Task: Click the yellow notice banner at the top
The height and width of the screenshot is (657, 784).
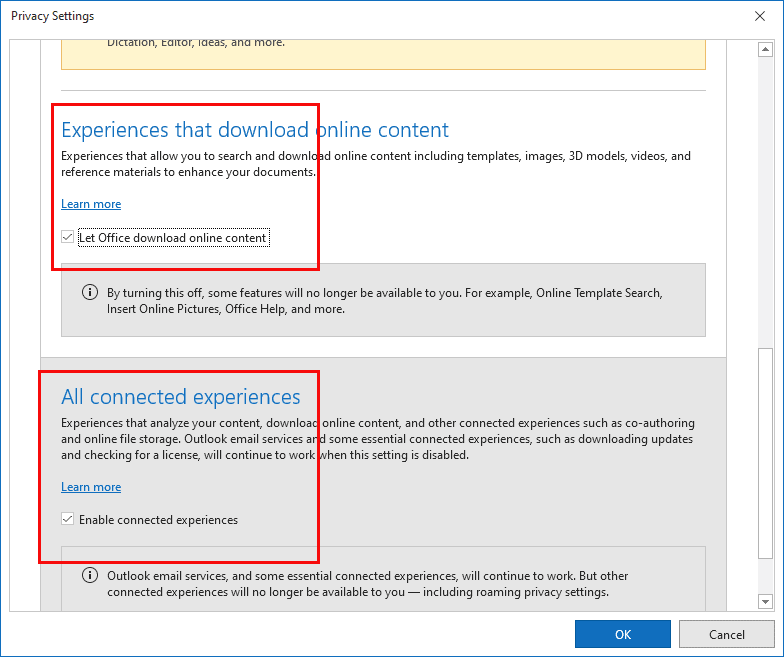Action: [x=383, y=54]
